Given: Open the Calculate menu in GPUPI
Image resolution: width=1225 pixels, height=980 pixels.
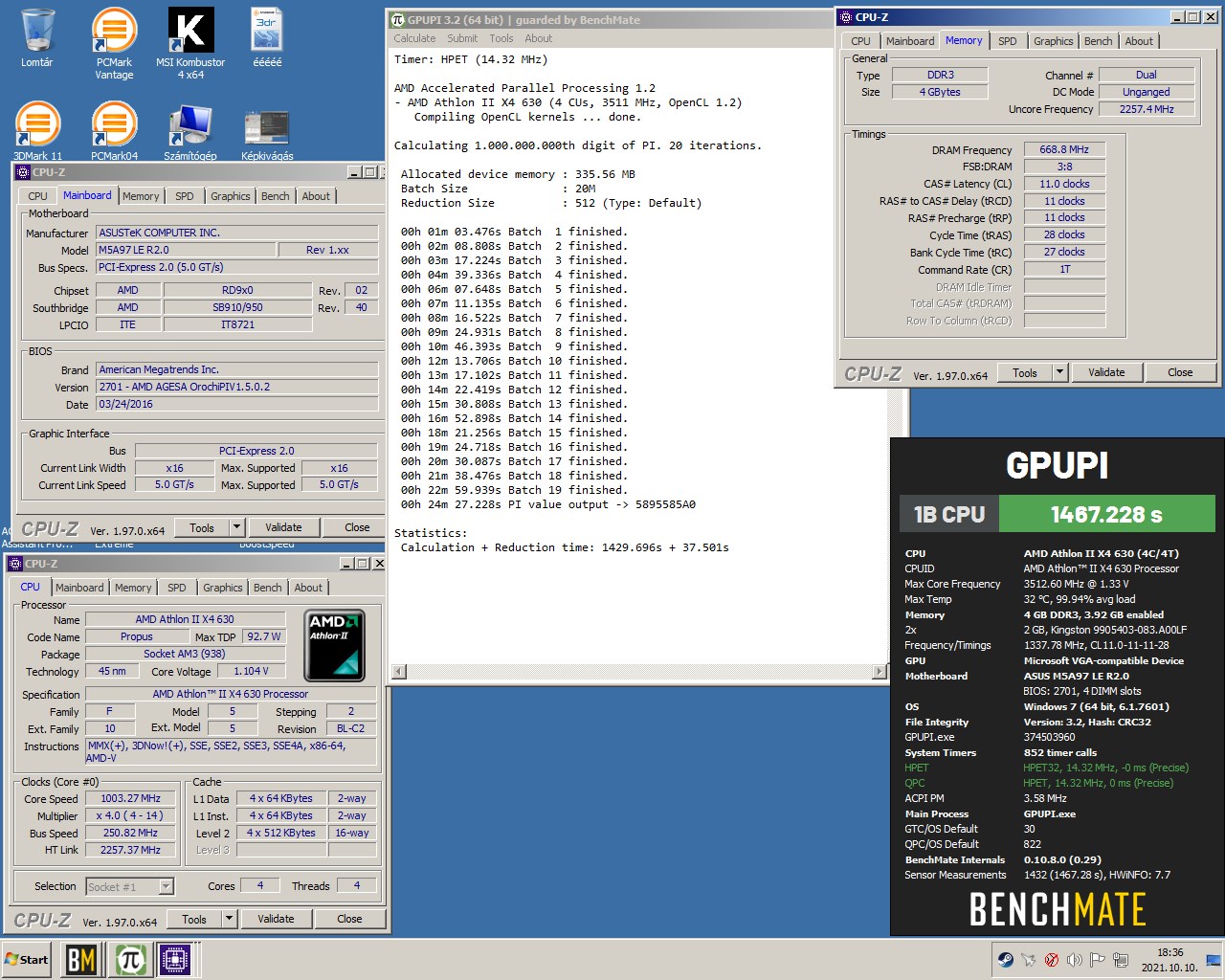Looking at the screenshot, I should [x=414, y=38].
